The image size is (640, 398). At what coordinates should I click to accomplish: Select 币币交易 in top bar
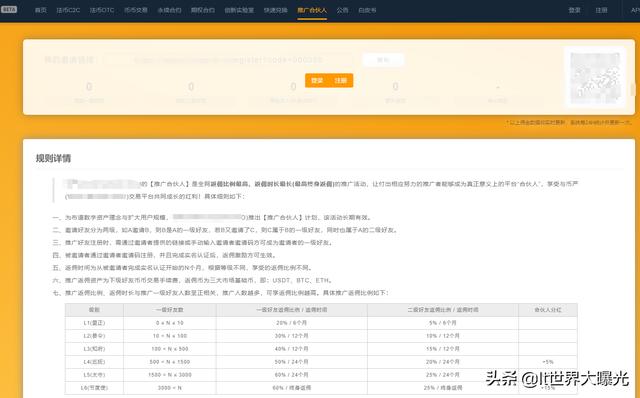[x=136, y=10]
